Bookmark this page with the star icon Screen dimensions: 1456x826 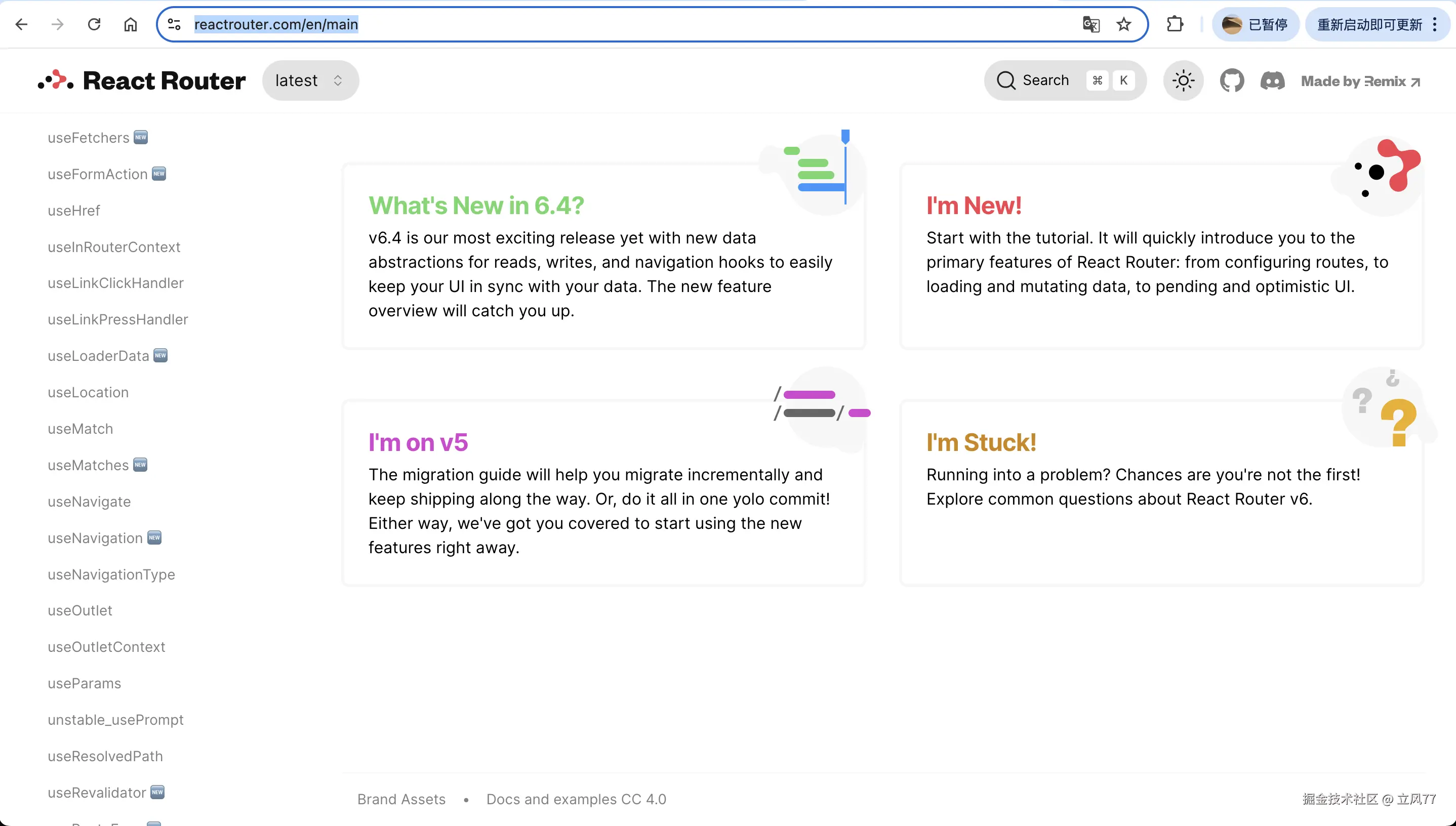click(x=1123, y=24)
